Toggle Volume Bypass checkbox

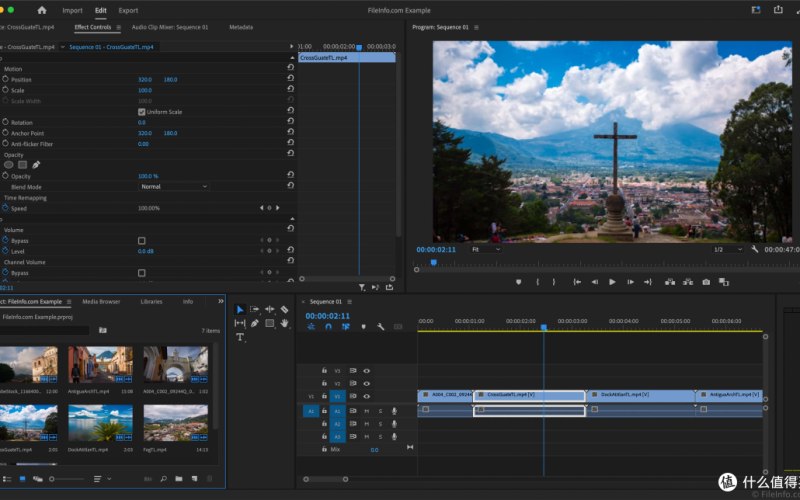pyautogui.click(x=142, y=241)
